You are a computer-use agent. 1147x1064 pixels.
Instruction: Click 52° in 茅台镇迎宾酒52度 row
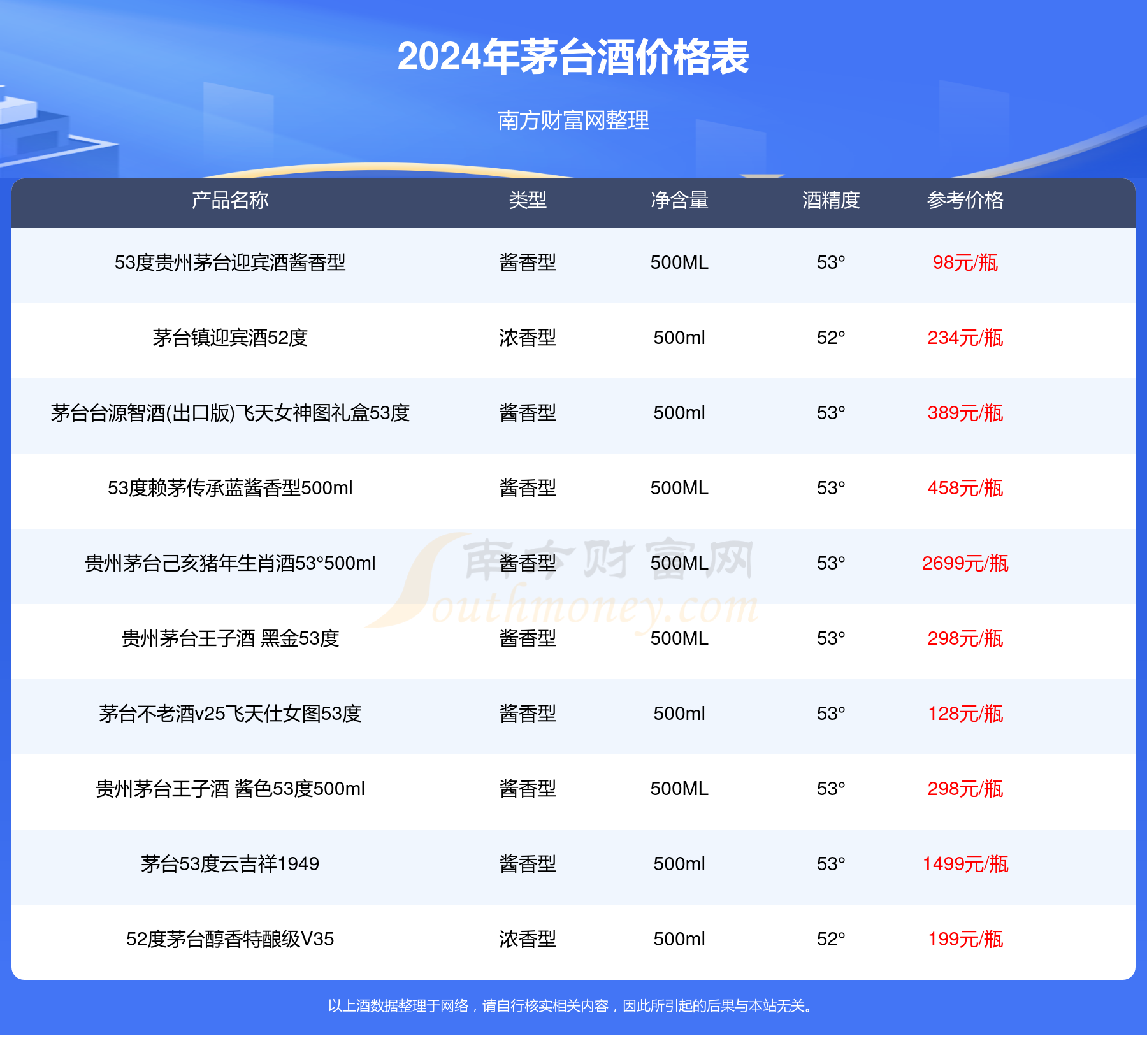(831, 338)
